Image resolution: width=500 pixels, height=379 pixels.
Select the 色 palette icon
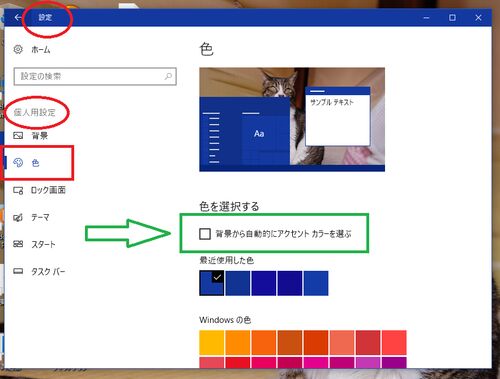coord(18,163)
